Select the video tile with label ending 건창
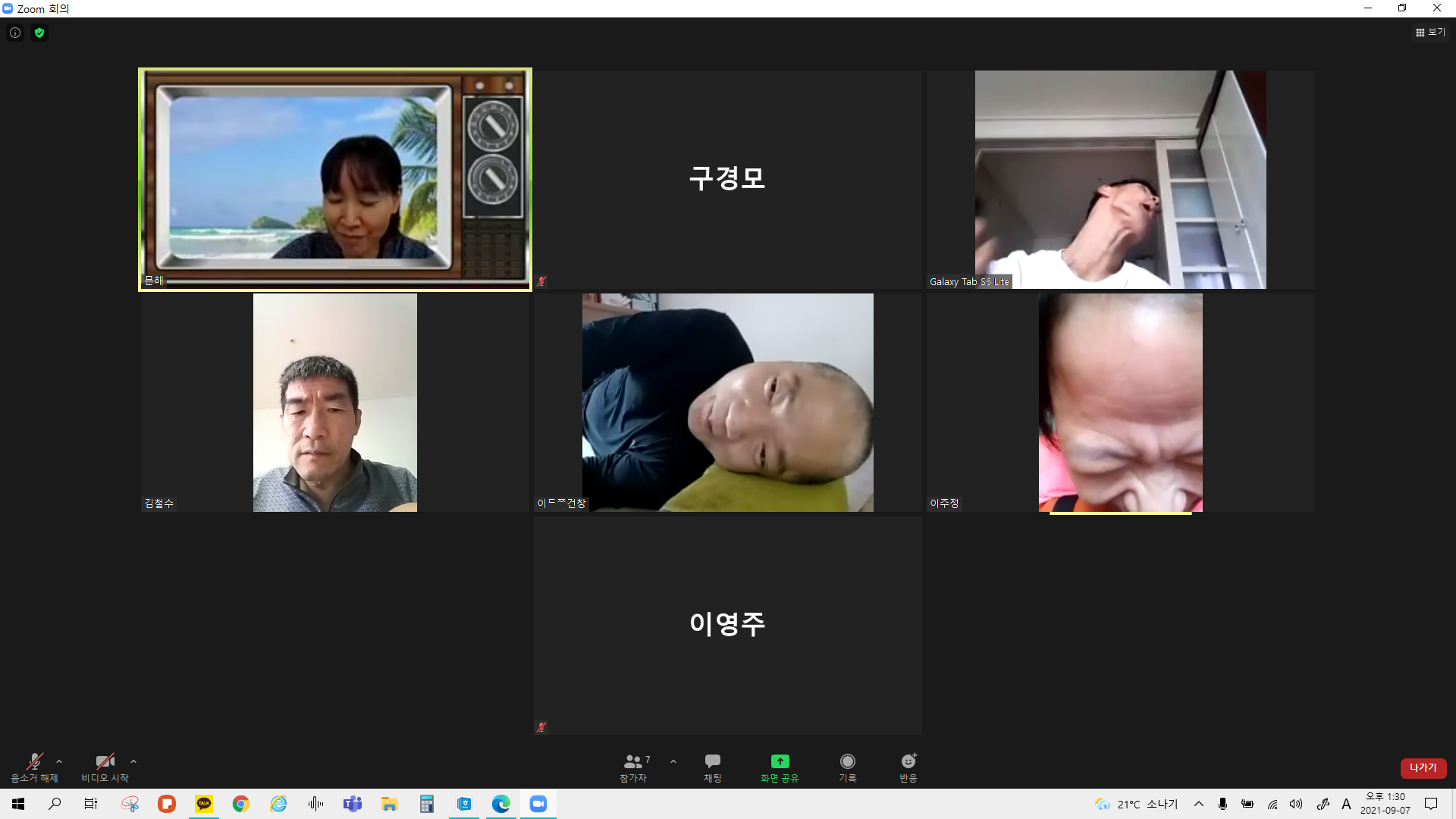The image size is (1456, 819). 728,403
